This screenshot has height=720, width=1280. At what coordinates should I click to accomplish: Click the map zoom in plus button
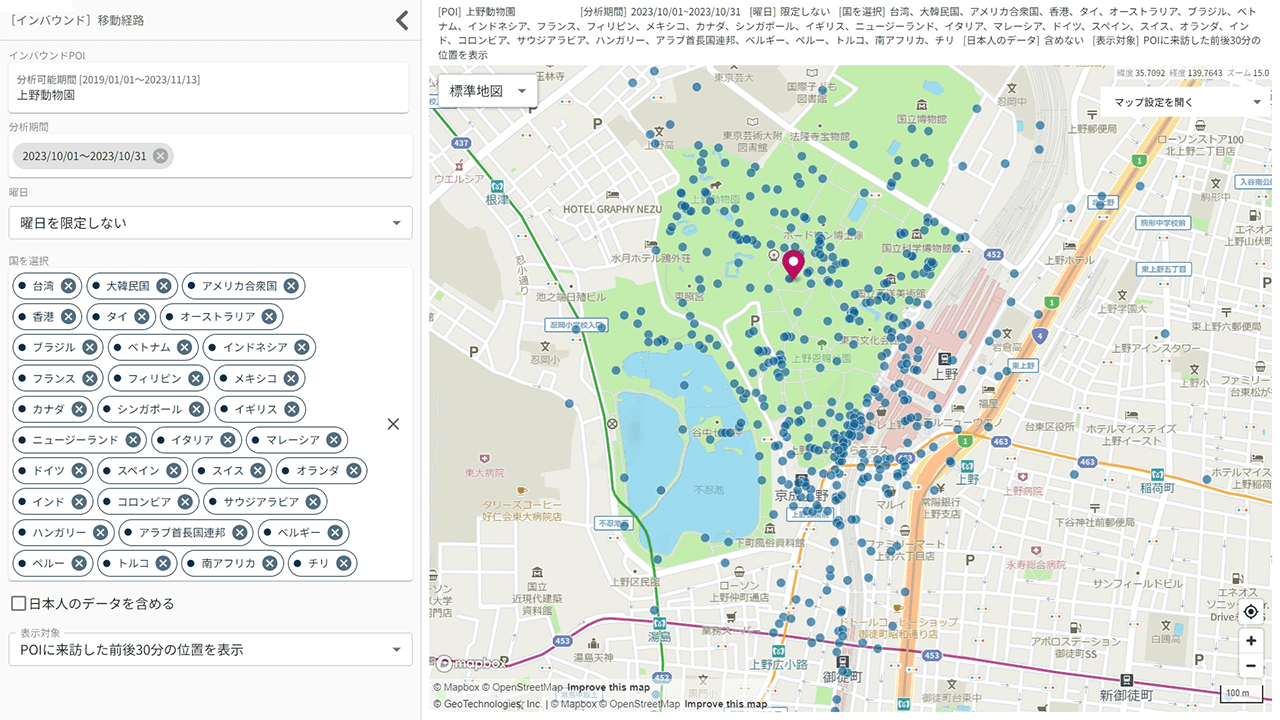(x=1250, y=641)
